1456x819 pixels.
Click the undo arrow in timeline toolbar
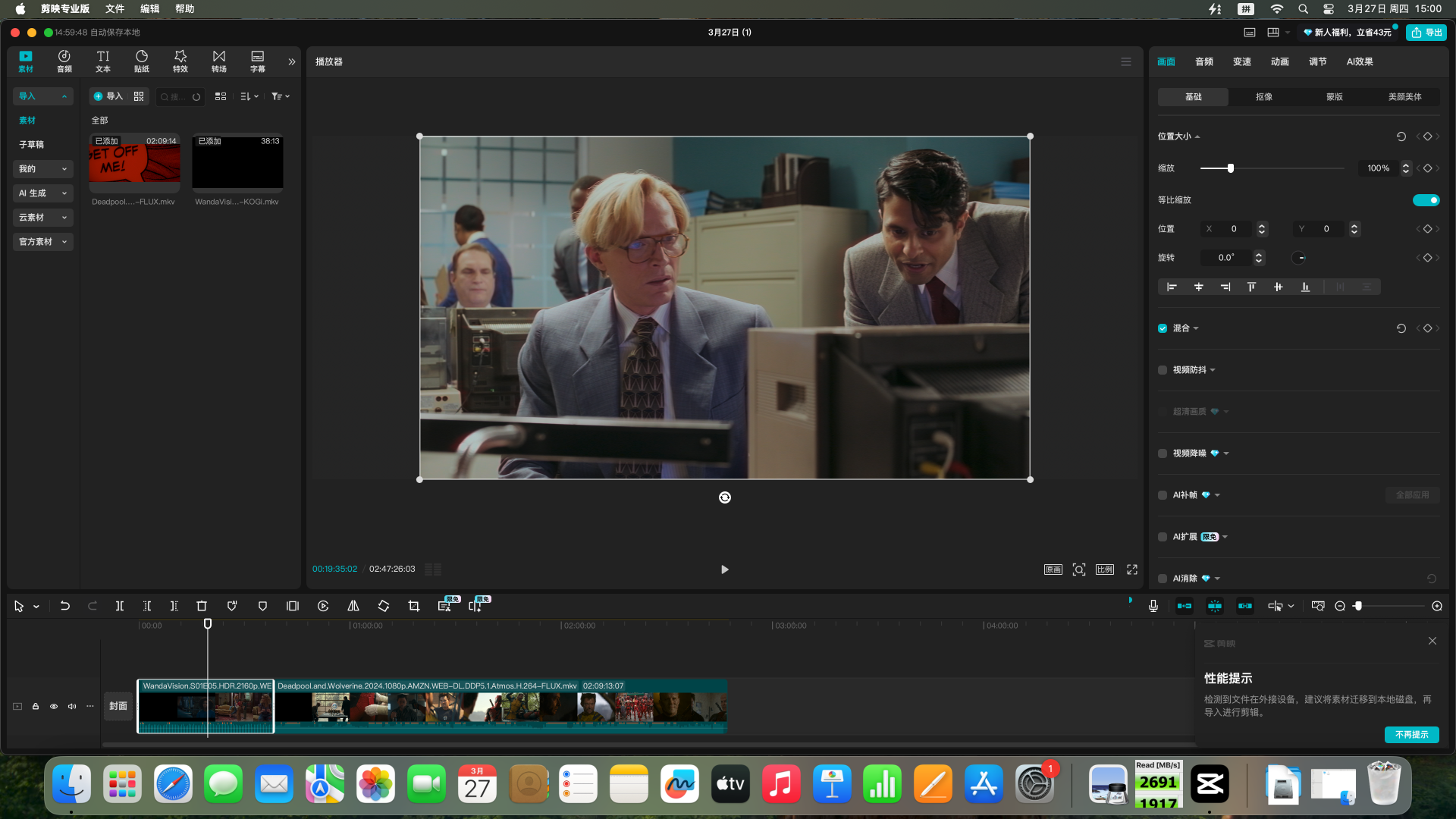[65, 606]
